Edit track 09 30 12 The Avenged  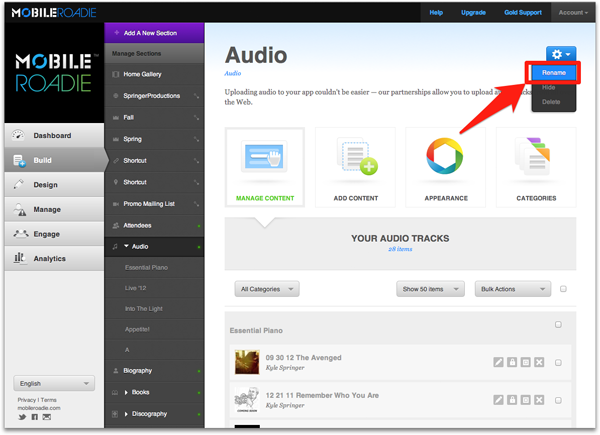pos(499,363)
